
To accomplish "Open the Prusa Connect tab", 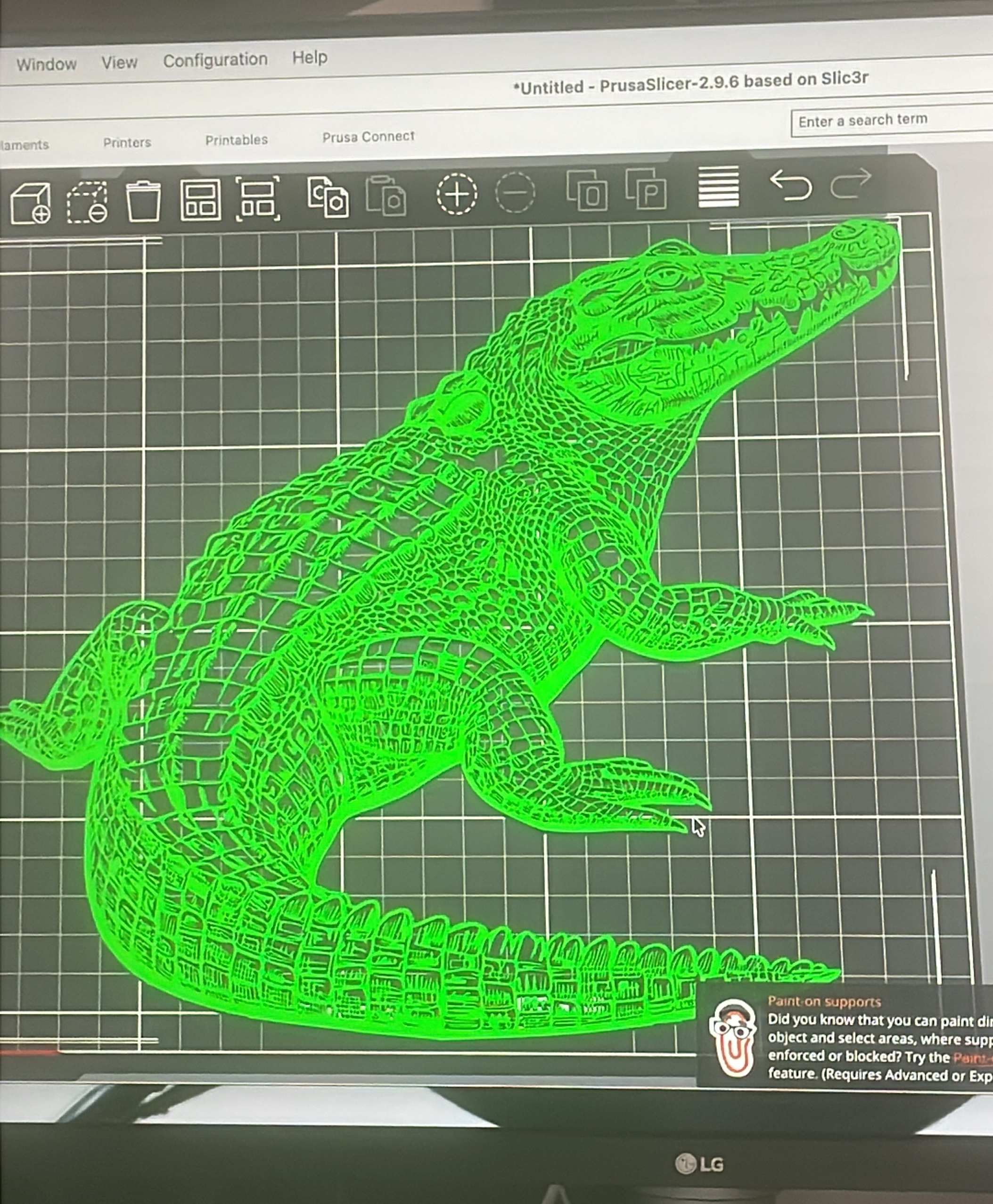I will click(369, 137).
